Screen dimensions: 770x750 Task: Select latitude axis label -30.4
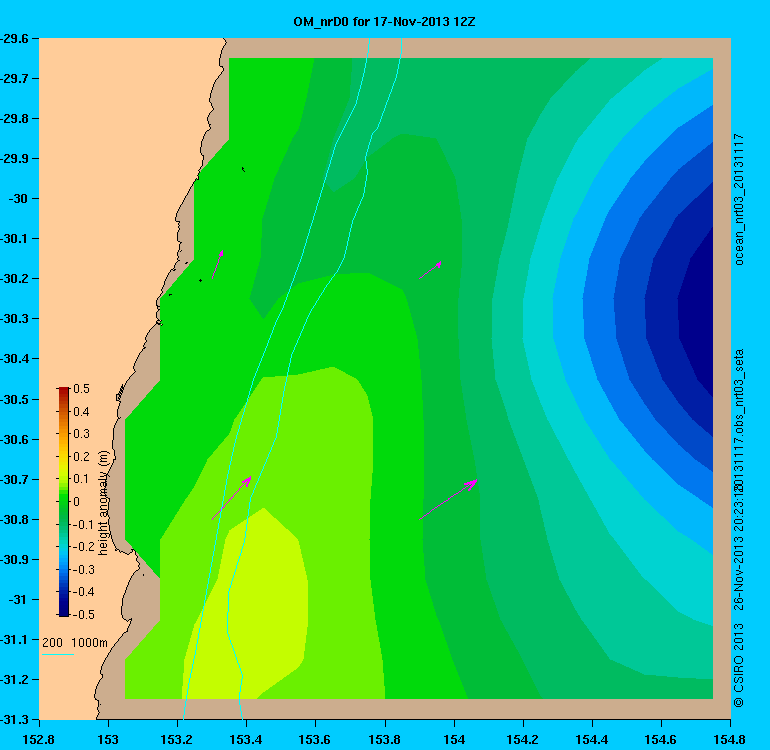pos(14,359)
